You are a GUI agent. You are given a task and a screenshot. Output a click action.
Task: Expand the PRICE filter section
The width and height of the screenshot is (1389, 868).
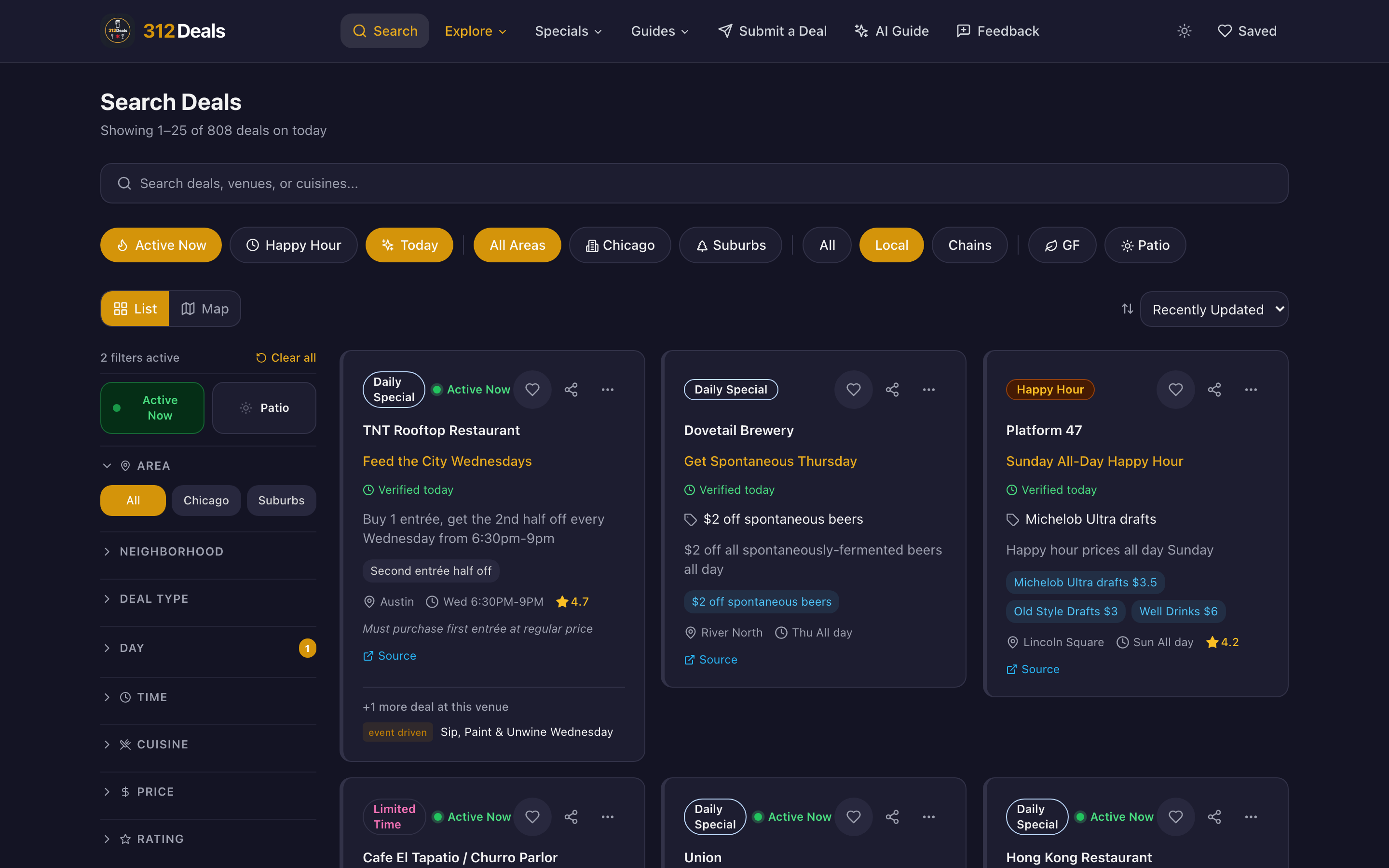(208, 792)
